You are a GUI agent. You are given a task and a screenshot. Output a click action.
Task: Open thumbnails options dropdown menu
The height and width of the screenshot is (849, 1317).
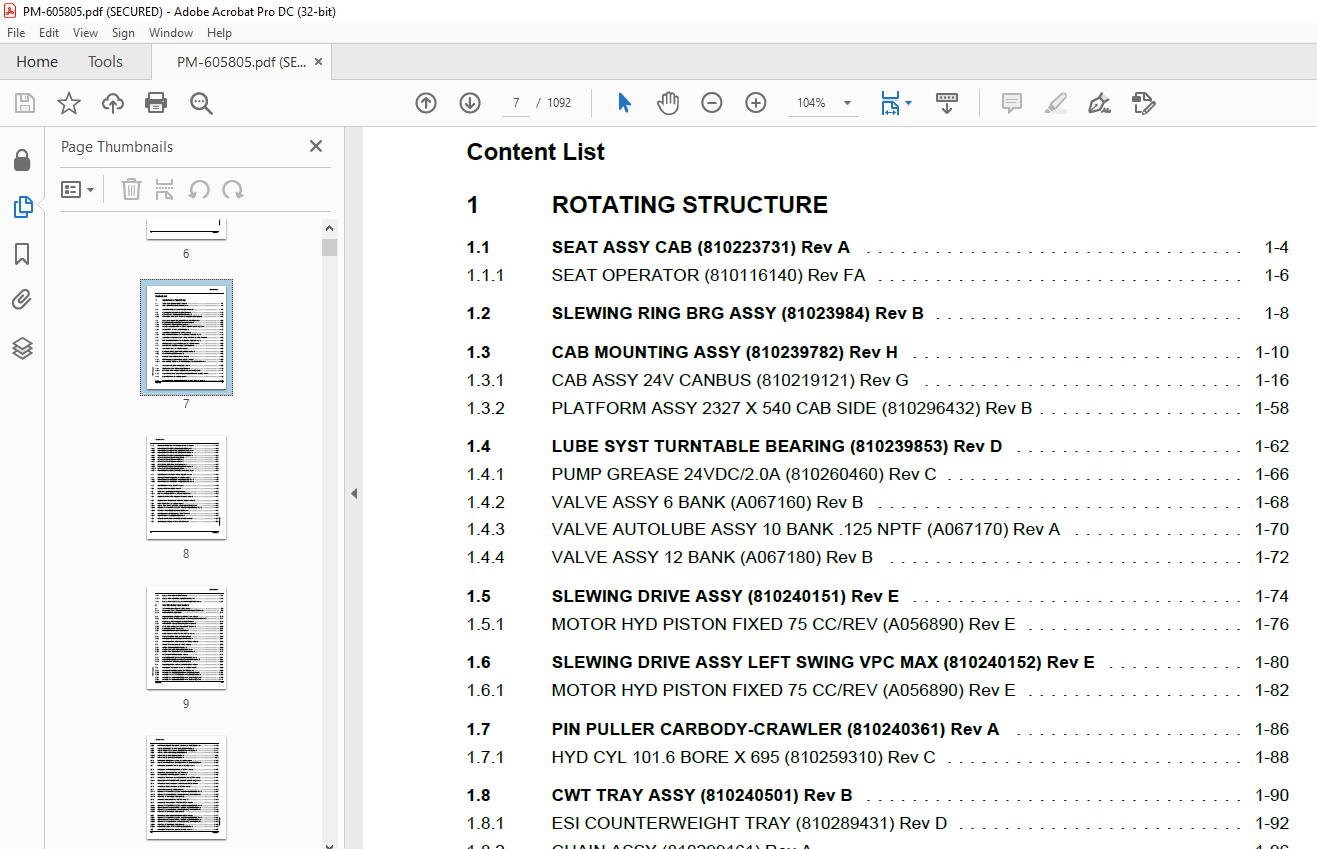77,189
